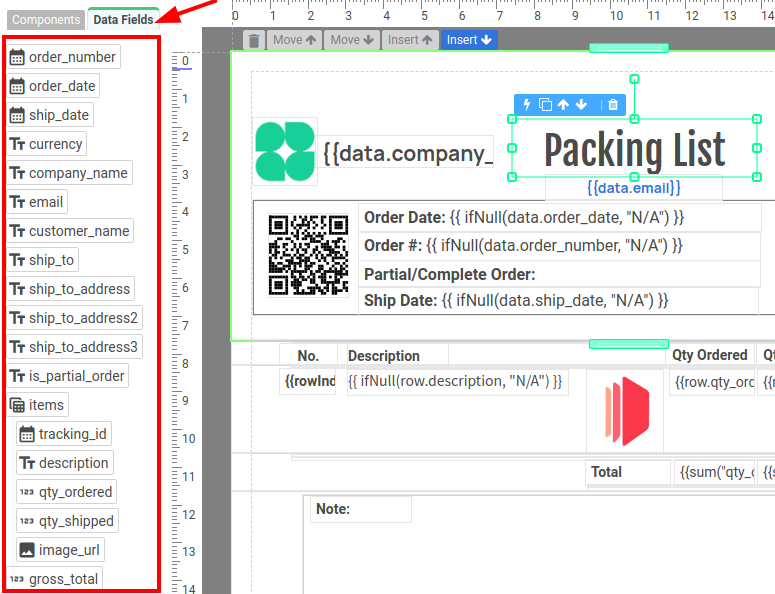This screenshot has width=775, height=594.
Task: Click the gray Insert up button
Action: [x=410, y=40]
